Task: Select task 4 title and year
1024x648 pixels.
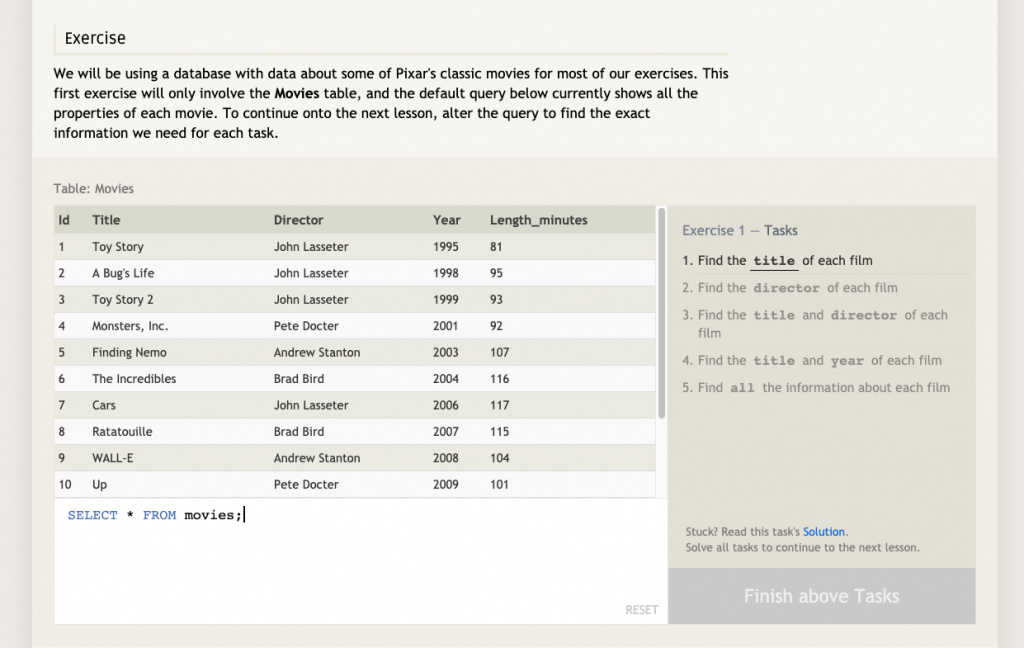Action: click(811, 361)
